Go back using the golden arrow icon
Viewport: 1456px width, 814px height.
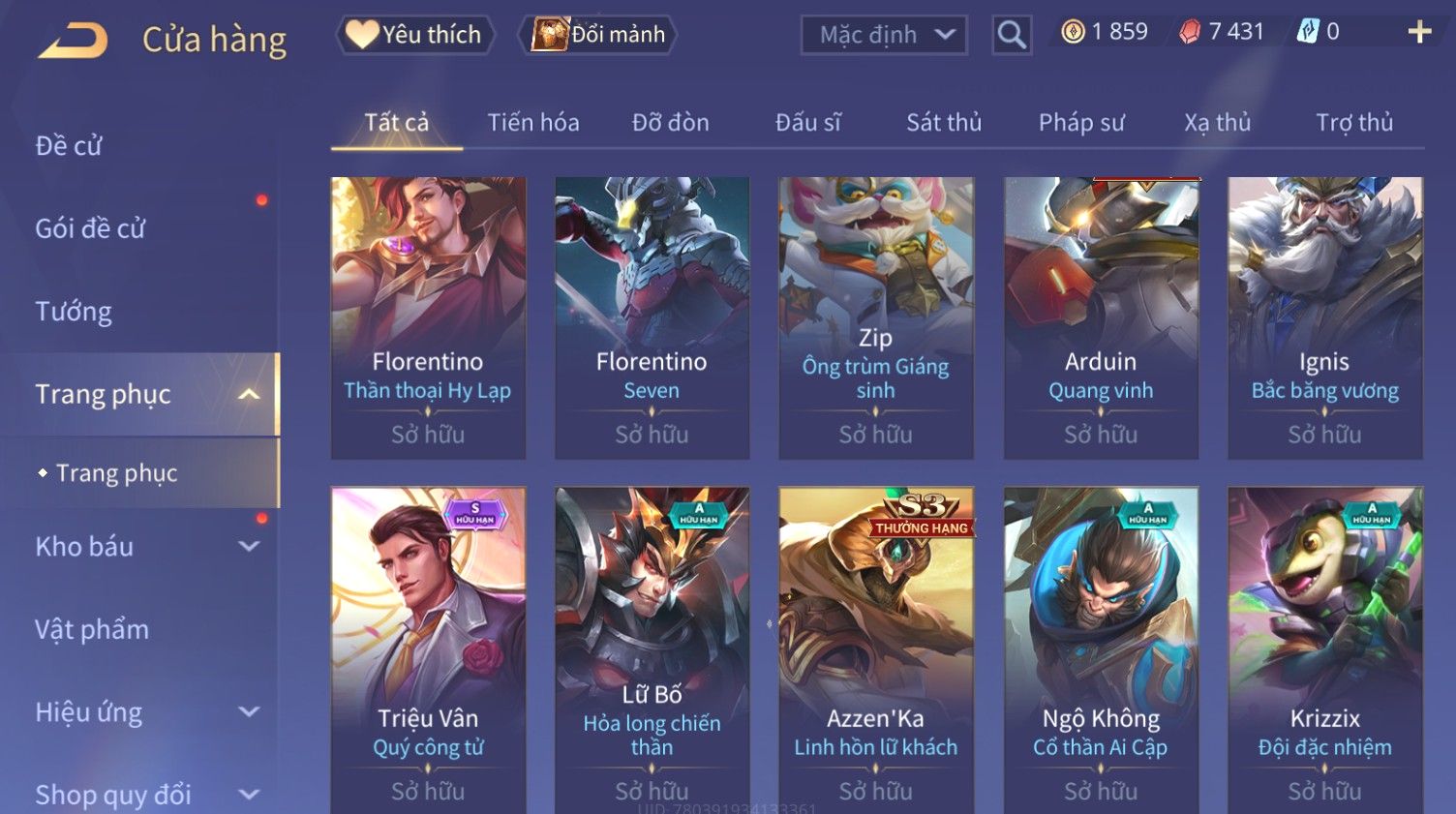coord(72,41)
